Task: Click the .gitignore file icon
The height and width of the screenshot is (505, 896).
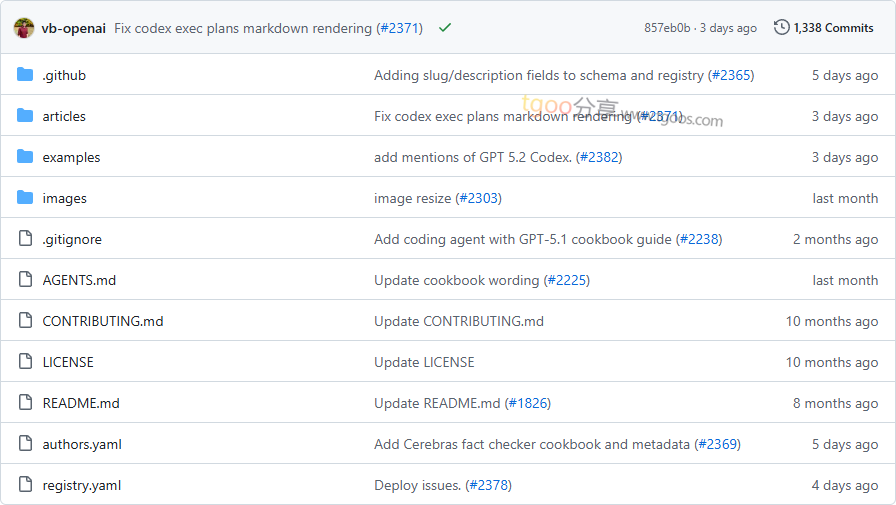Action: tap(25, 239)
